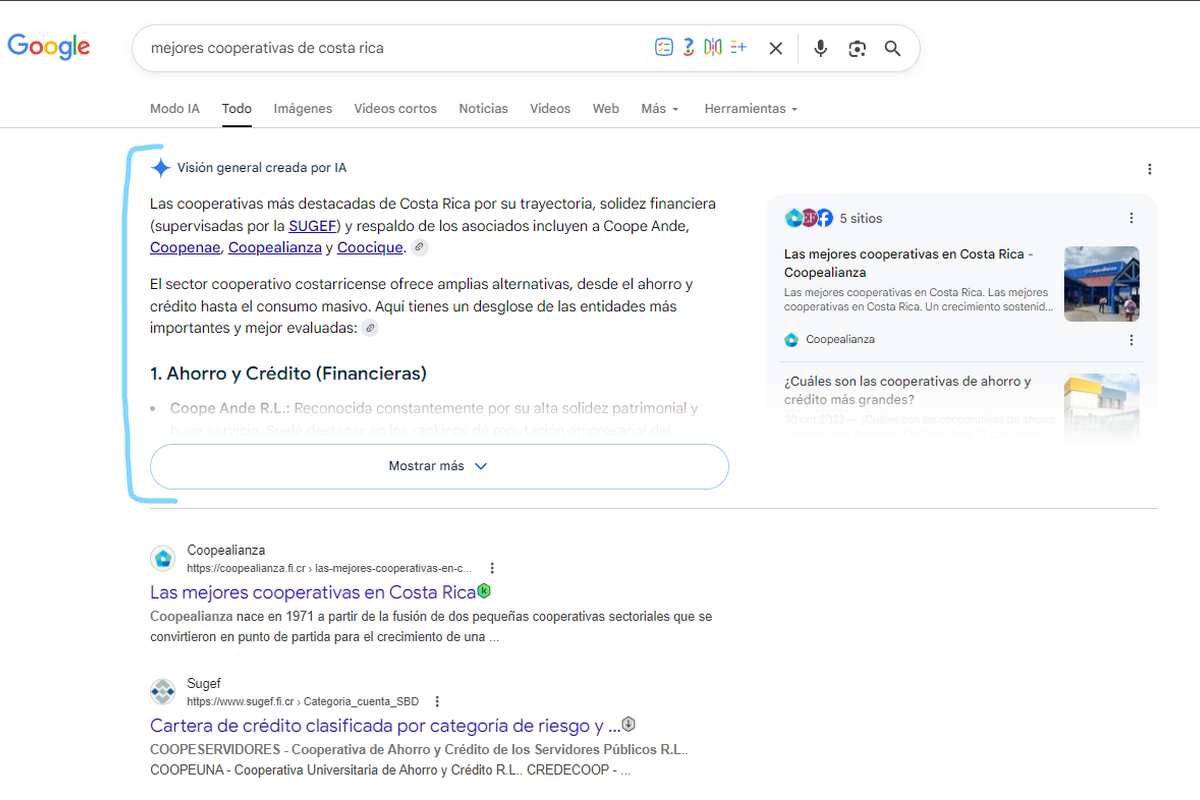
Task: Click the AI overview sparkle icon
Action: pyautogui.click(x=161, y=167)
